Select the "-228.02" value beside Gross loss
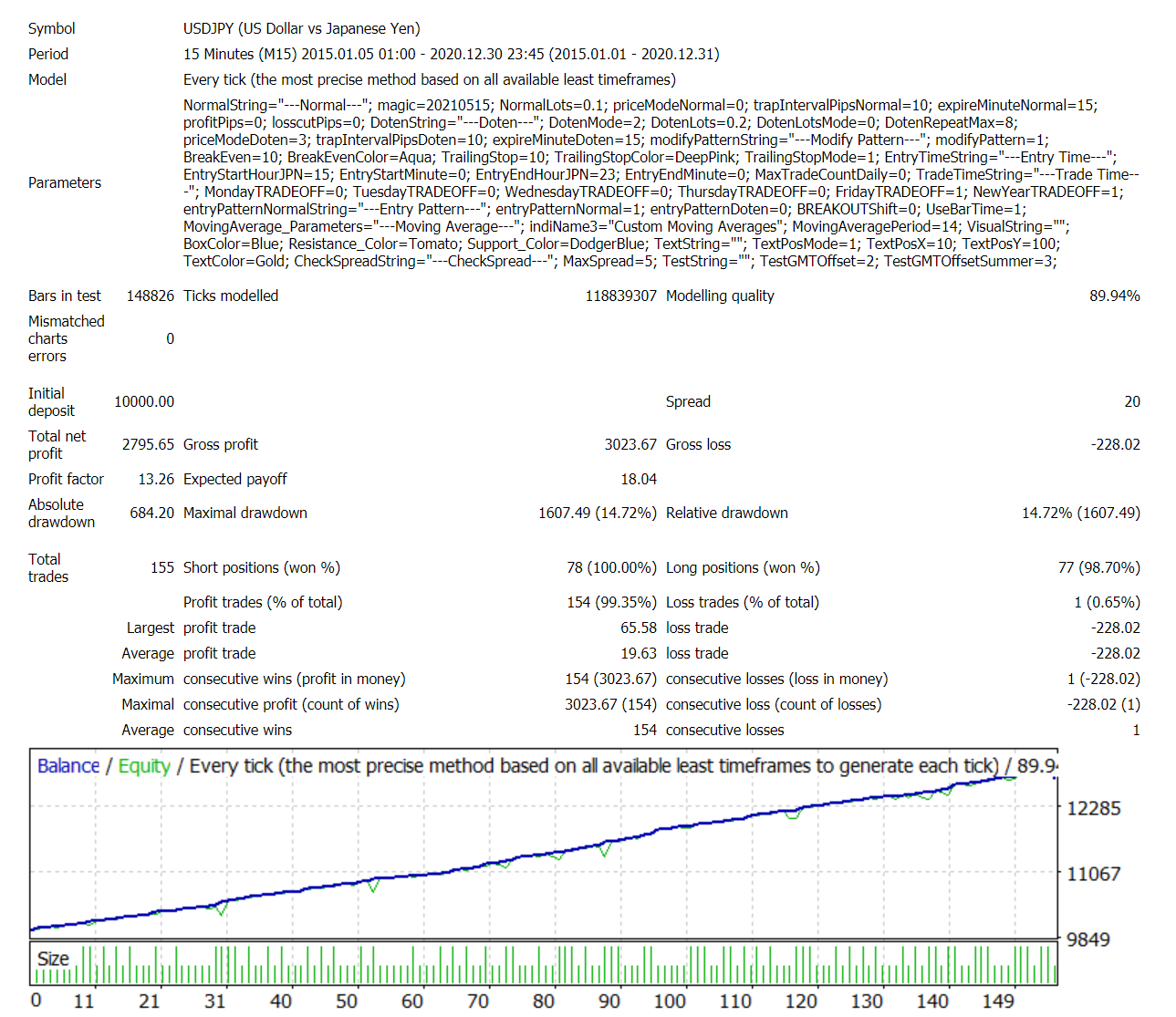 tap(1116, 445)
